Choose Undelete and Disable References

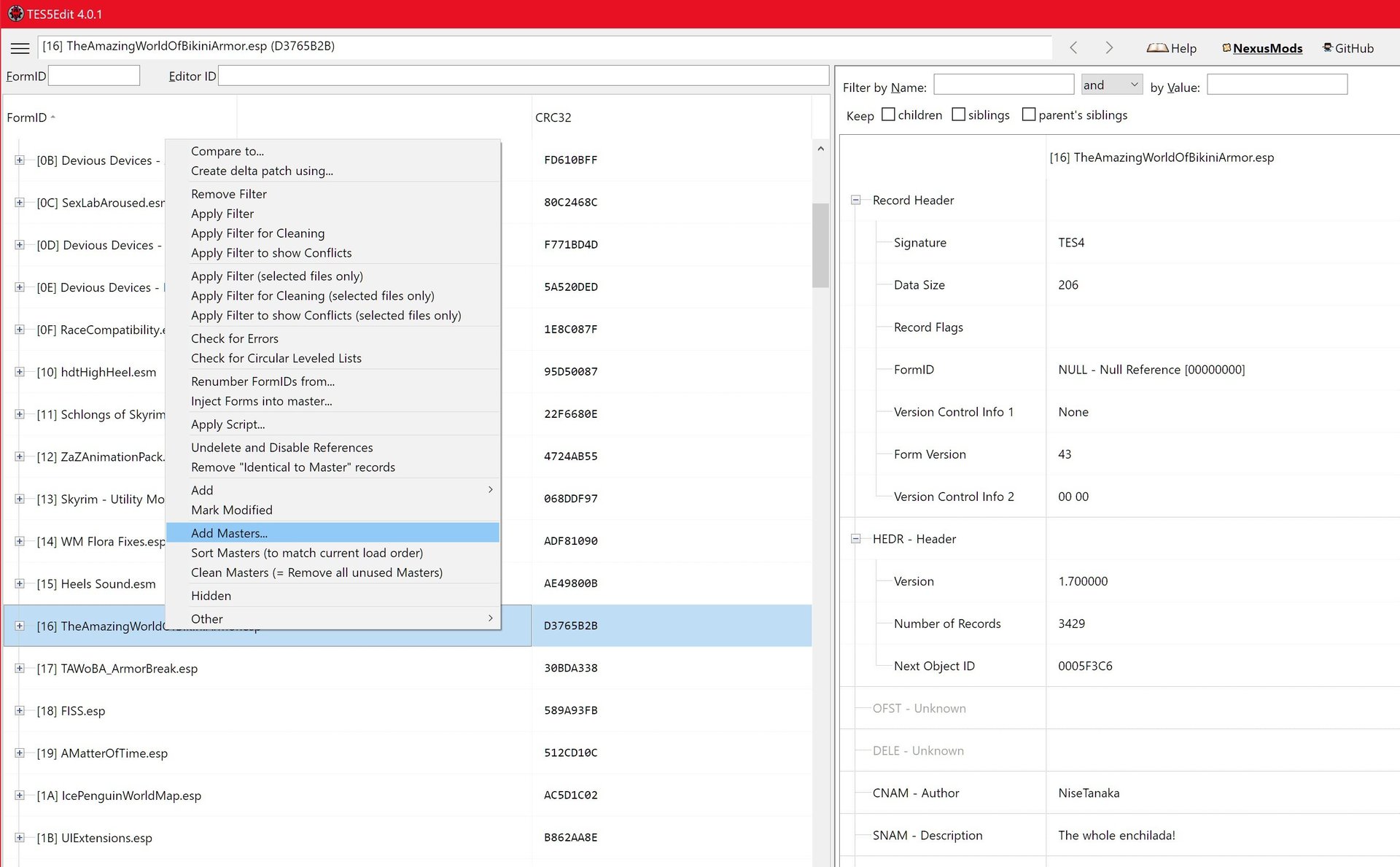(x=332, y=448)
